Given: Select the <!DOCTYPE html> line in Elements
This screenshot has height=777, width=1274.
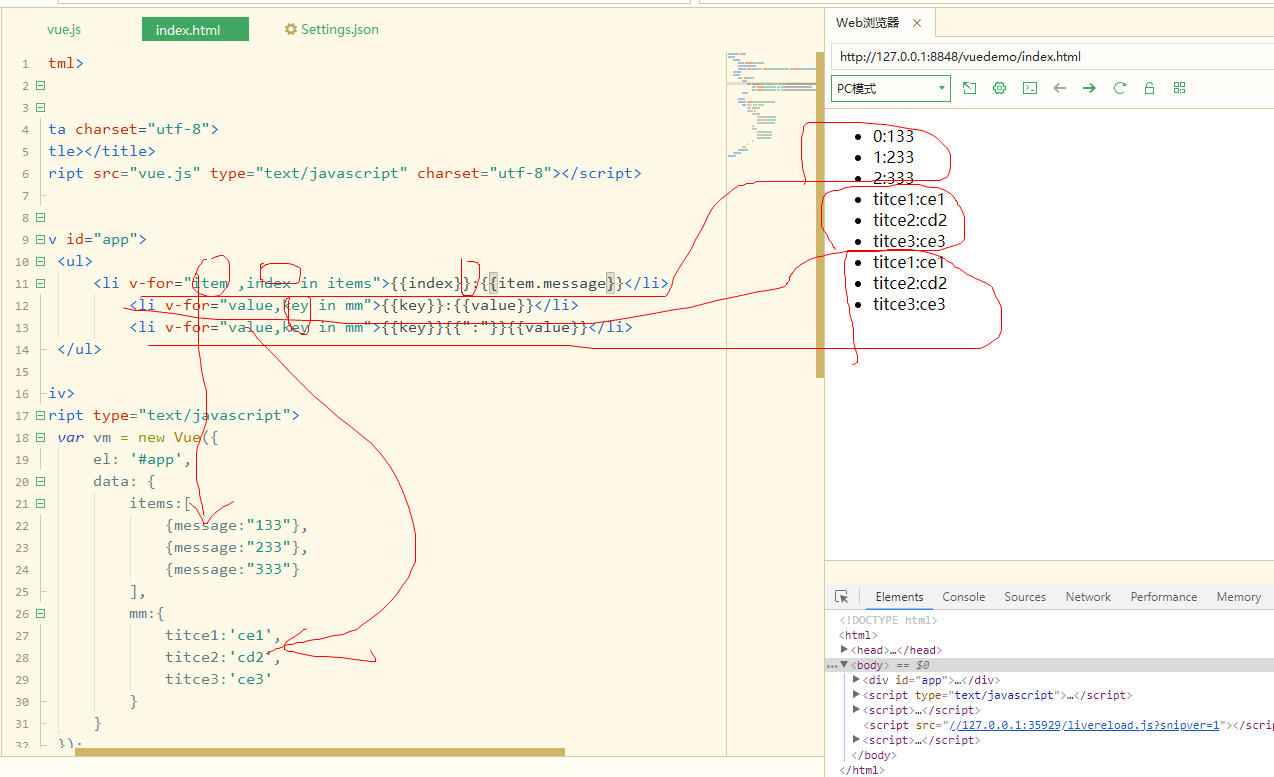Looking at the screenshot, I should click(888, 620).
